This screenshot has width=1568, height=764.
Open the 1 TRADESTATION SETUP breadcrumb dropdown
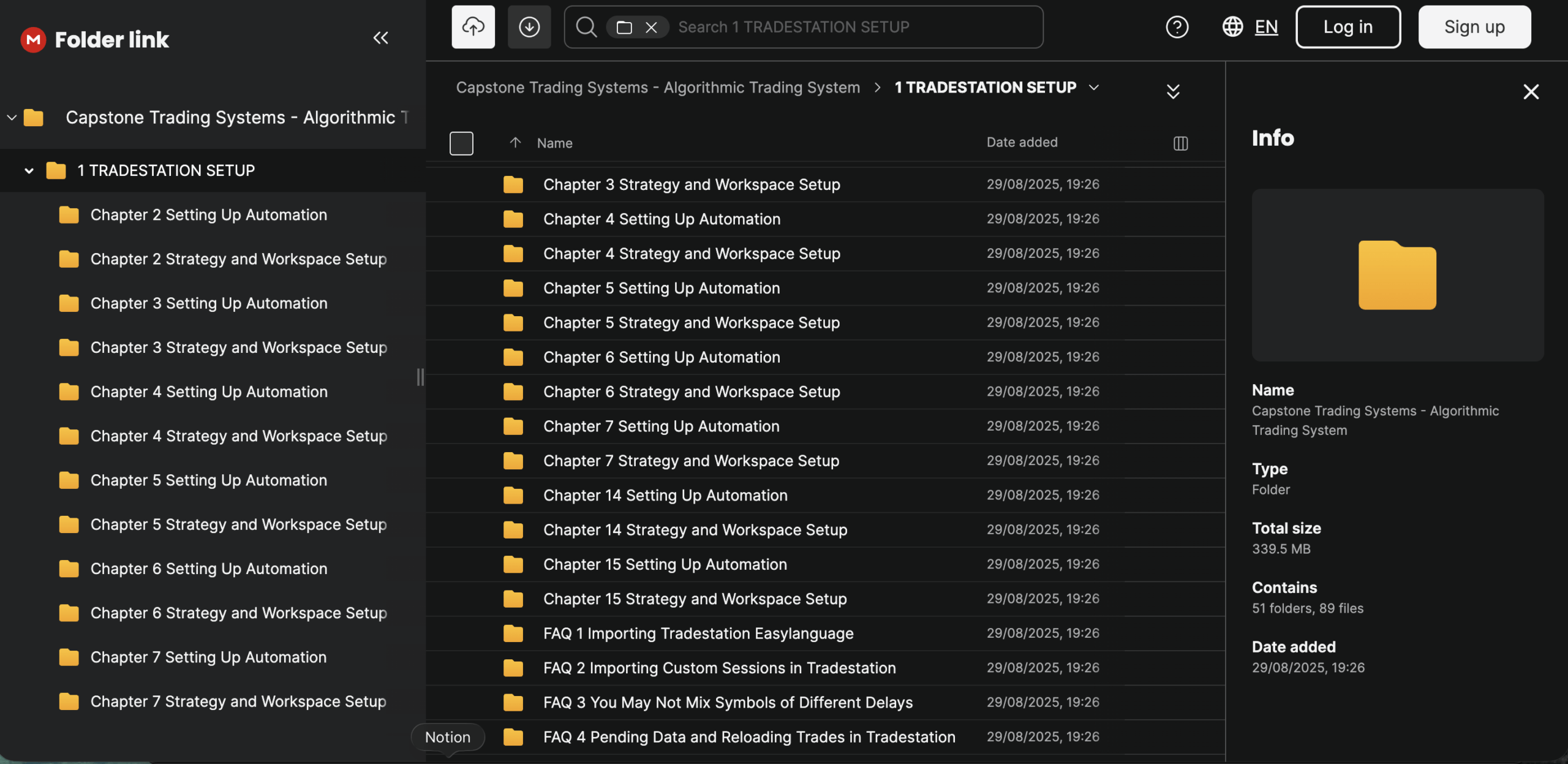click(x=1094, y=88)
